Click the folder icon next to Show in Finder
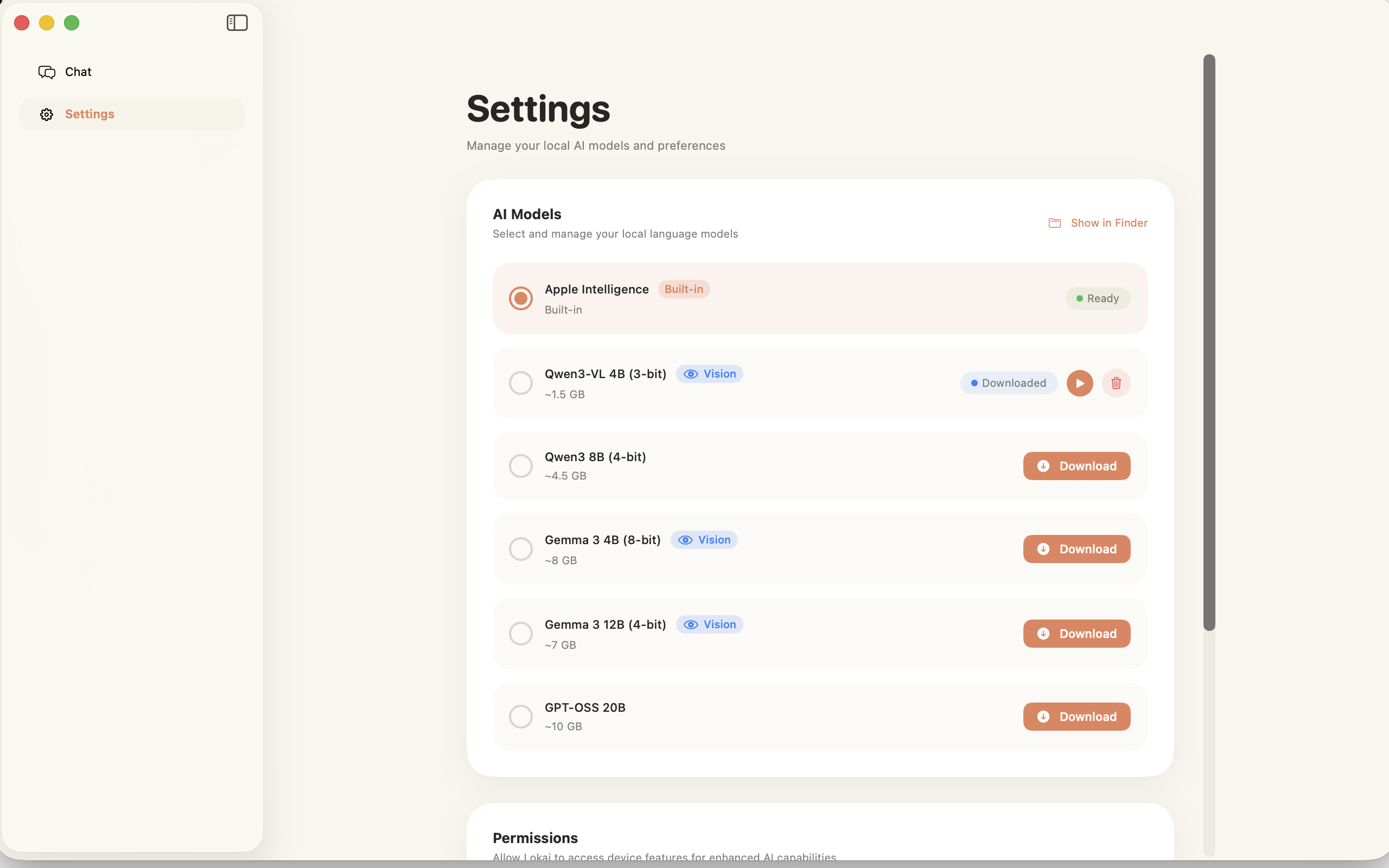The image size is (1389, 868). [1054, 223]
